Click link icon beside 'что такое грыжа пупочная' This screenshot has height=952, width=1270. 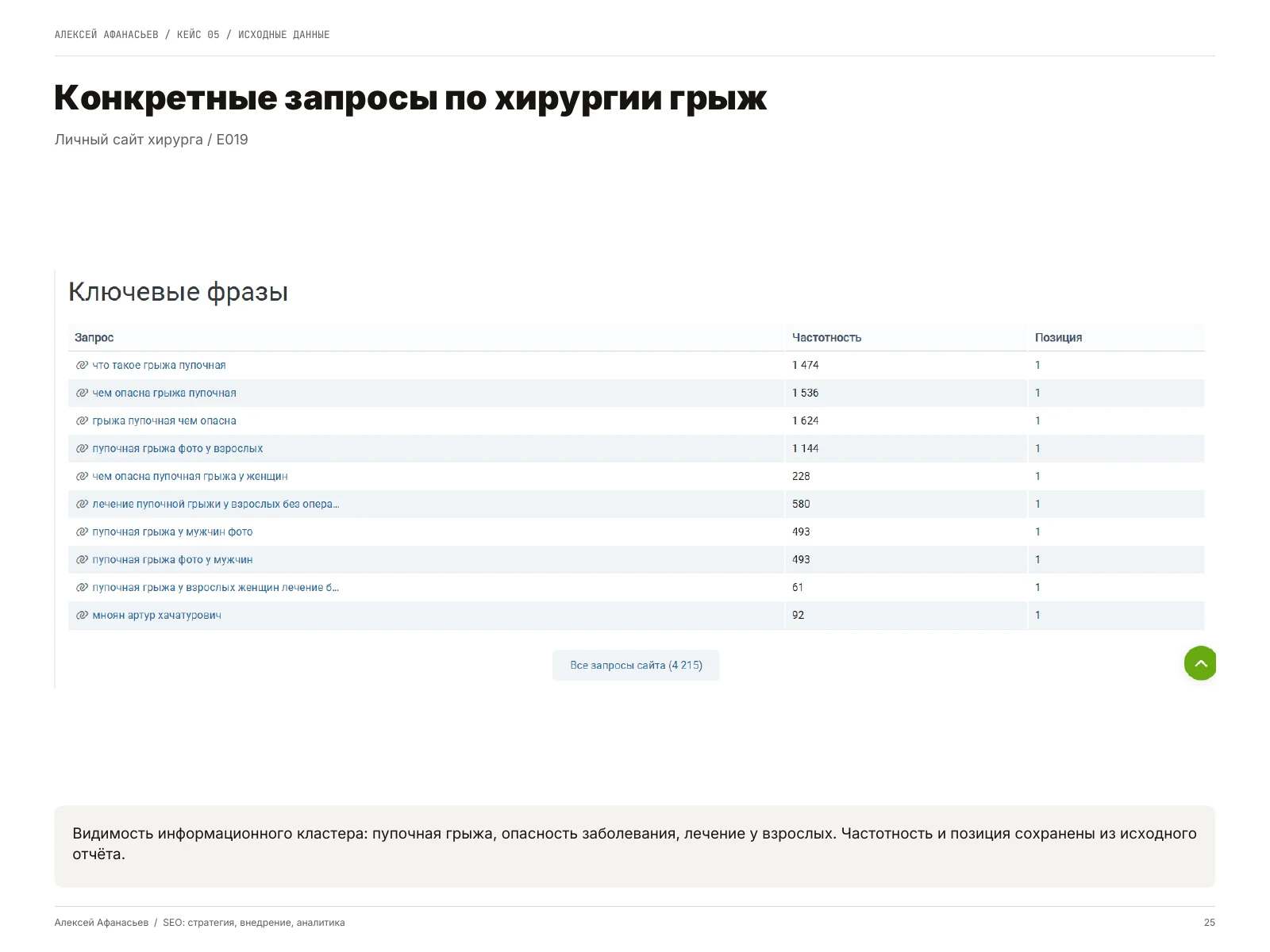82,365
